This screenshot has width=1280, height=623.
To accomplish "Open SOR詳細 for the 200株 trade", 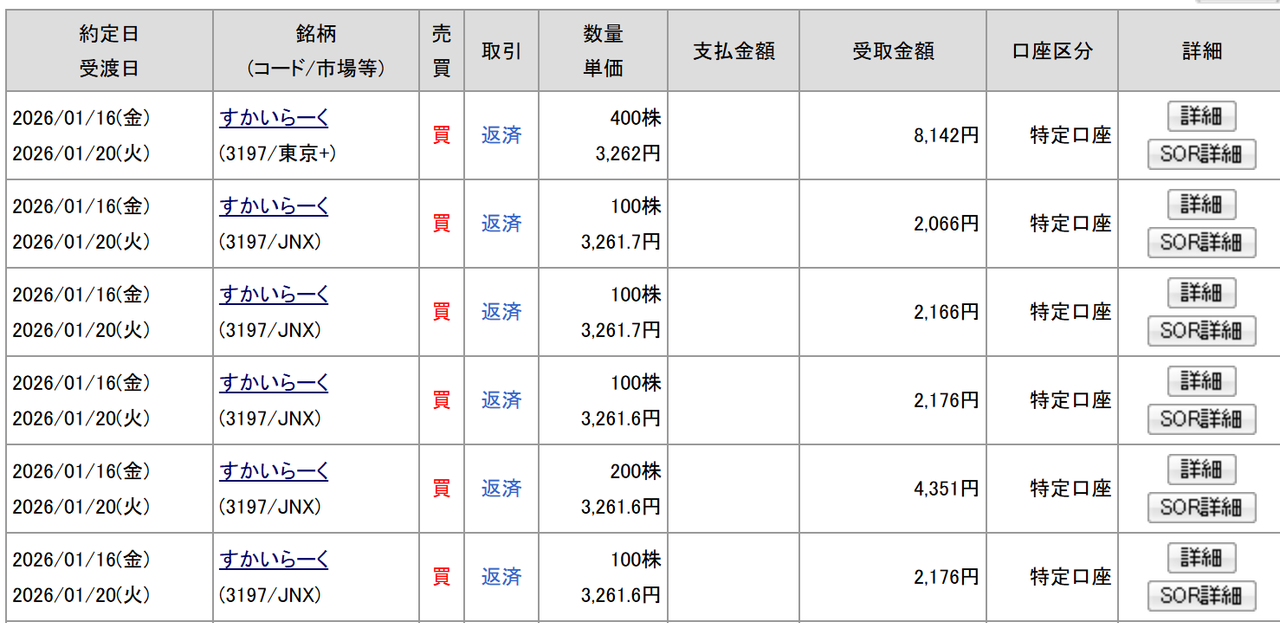I will [x=1201, y=506].
